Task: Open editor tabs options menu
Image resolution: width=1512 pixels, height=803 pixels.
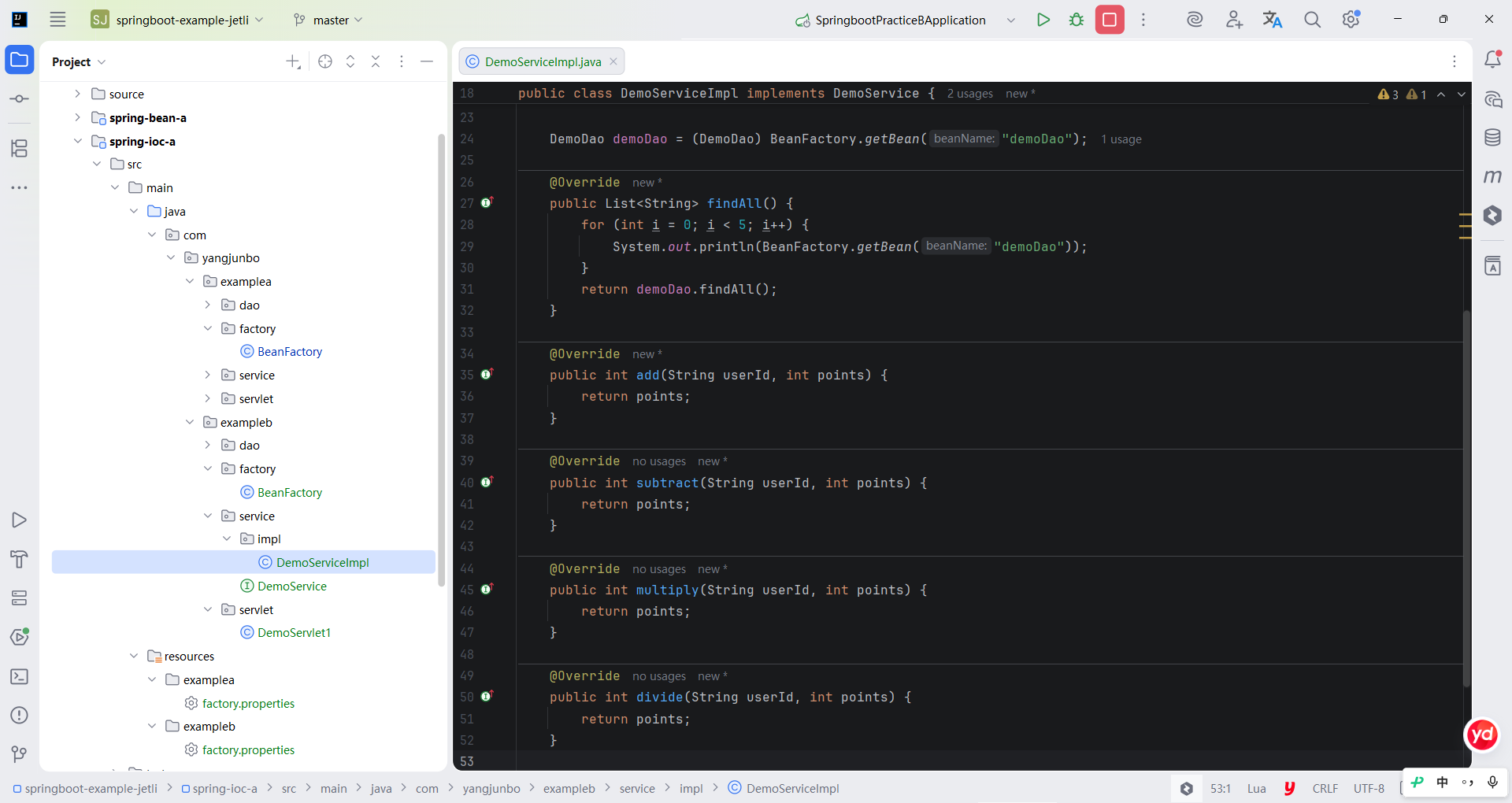Action: coord(1455,61)
